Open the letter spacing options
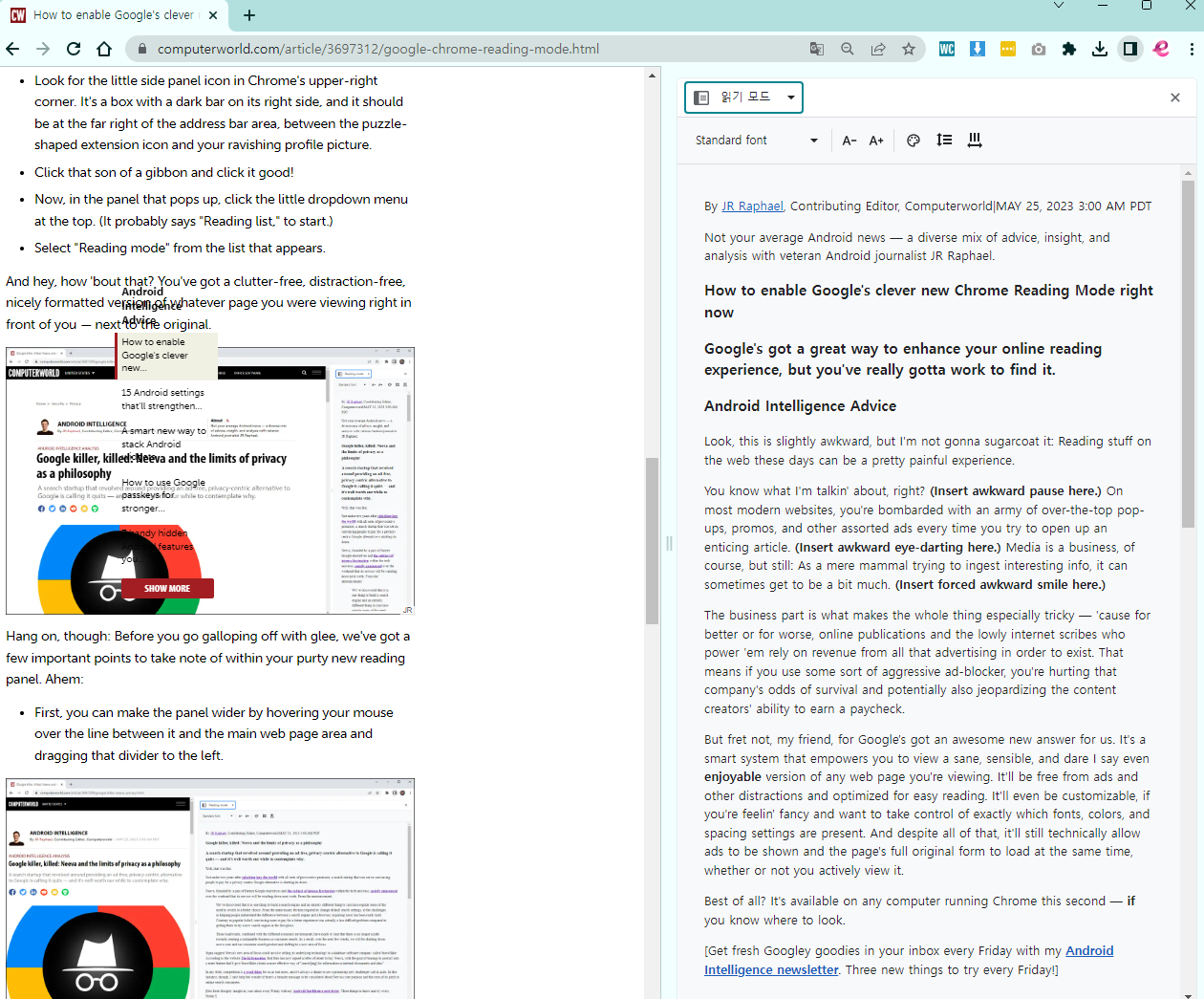This screenshot has width=1204, height=999. coord(975,141)
